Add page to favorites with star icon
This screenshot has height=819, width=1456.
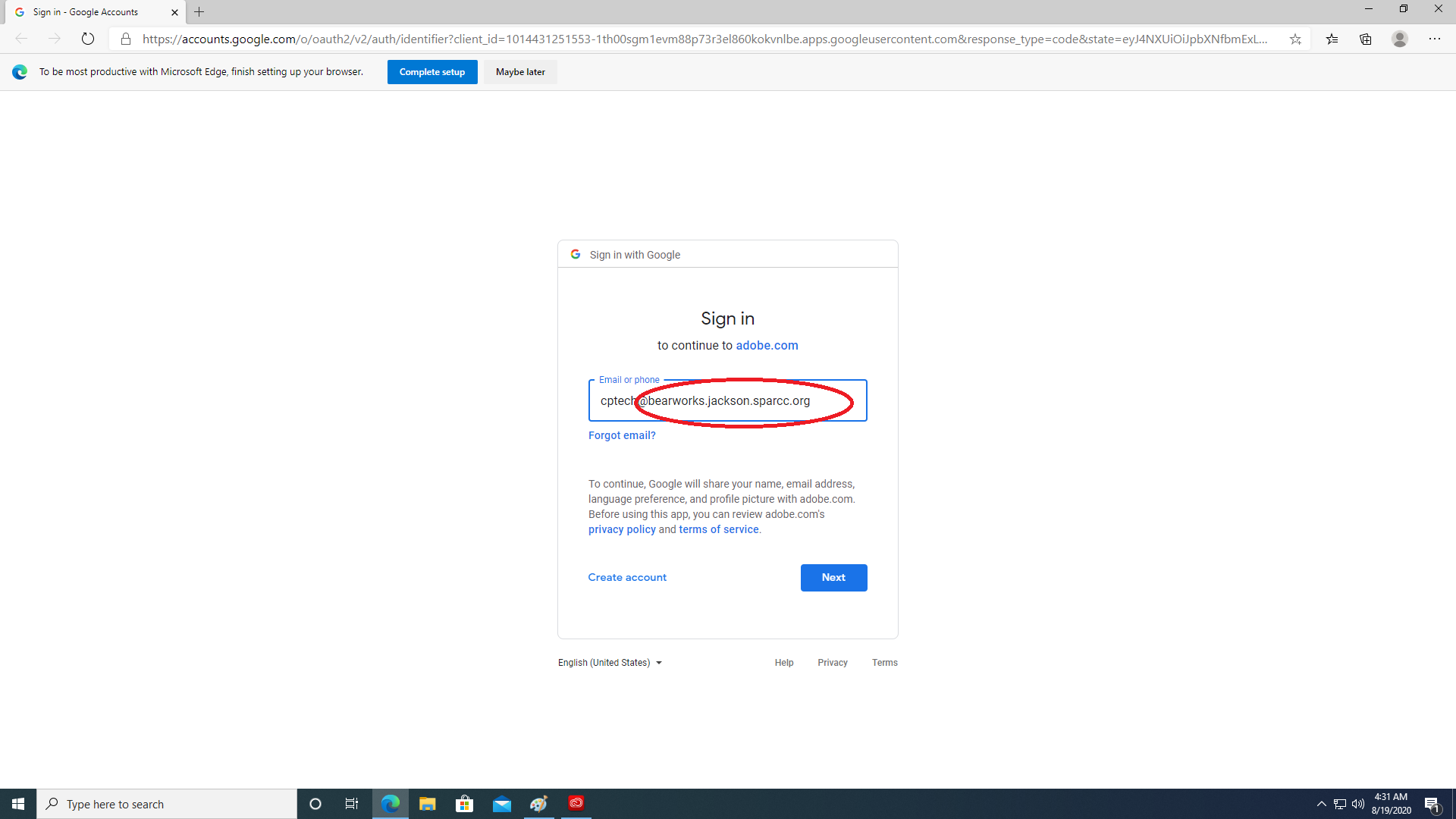click(x=1295, y=39)
